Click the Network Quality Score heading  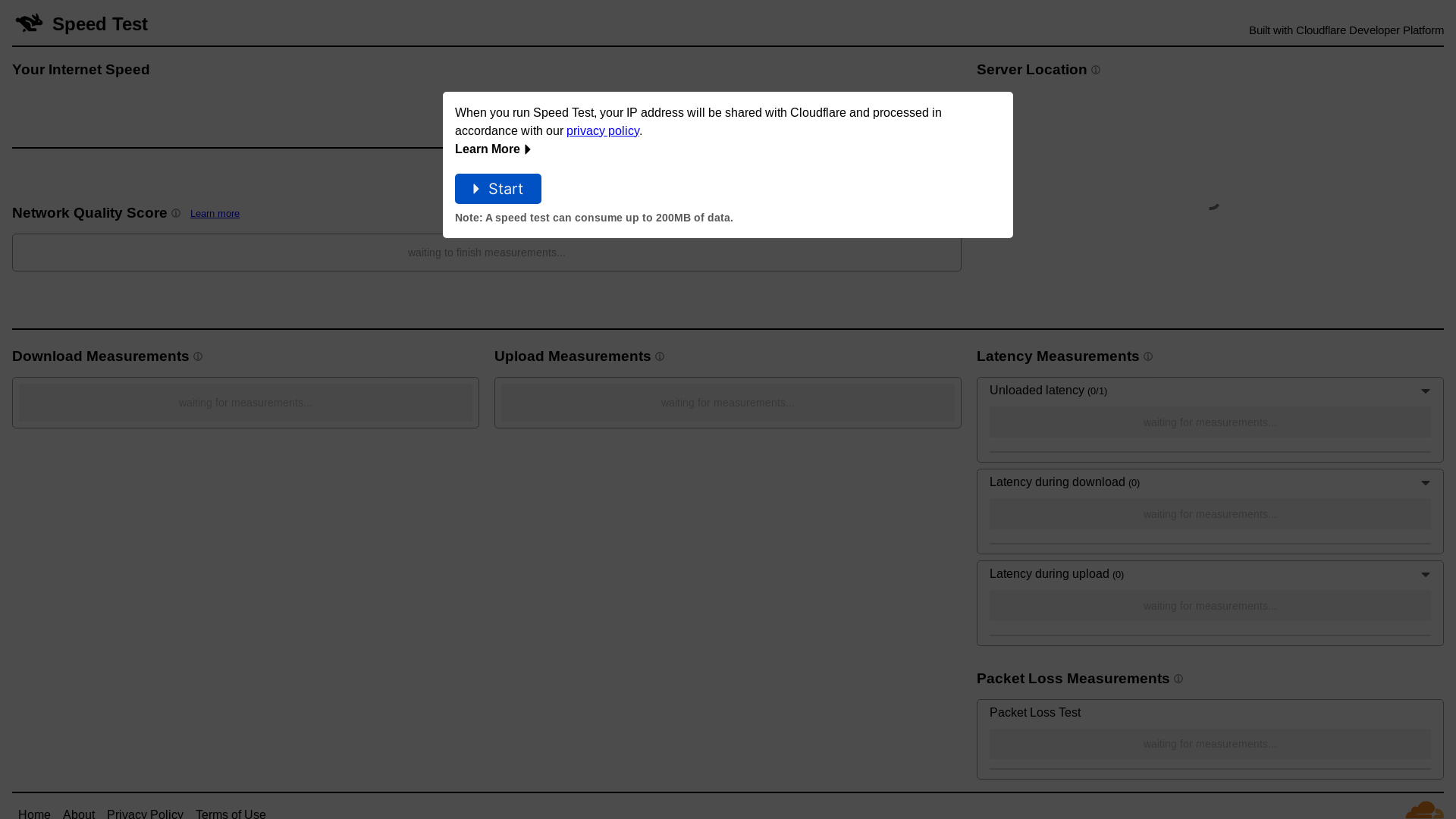89,213
